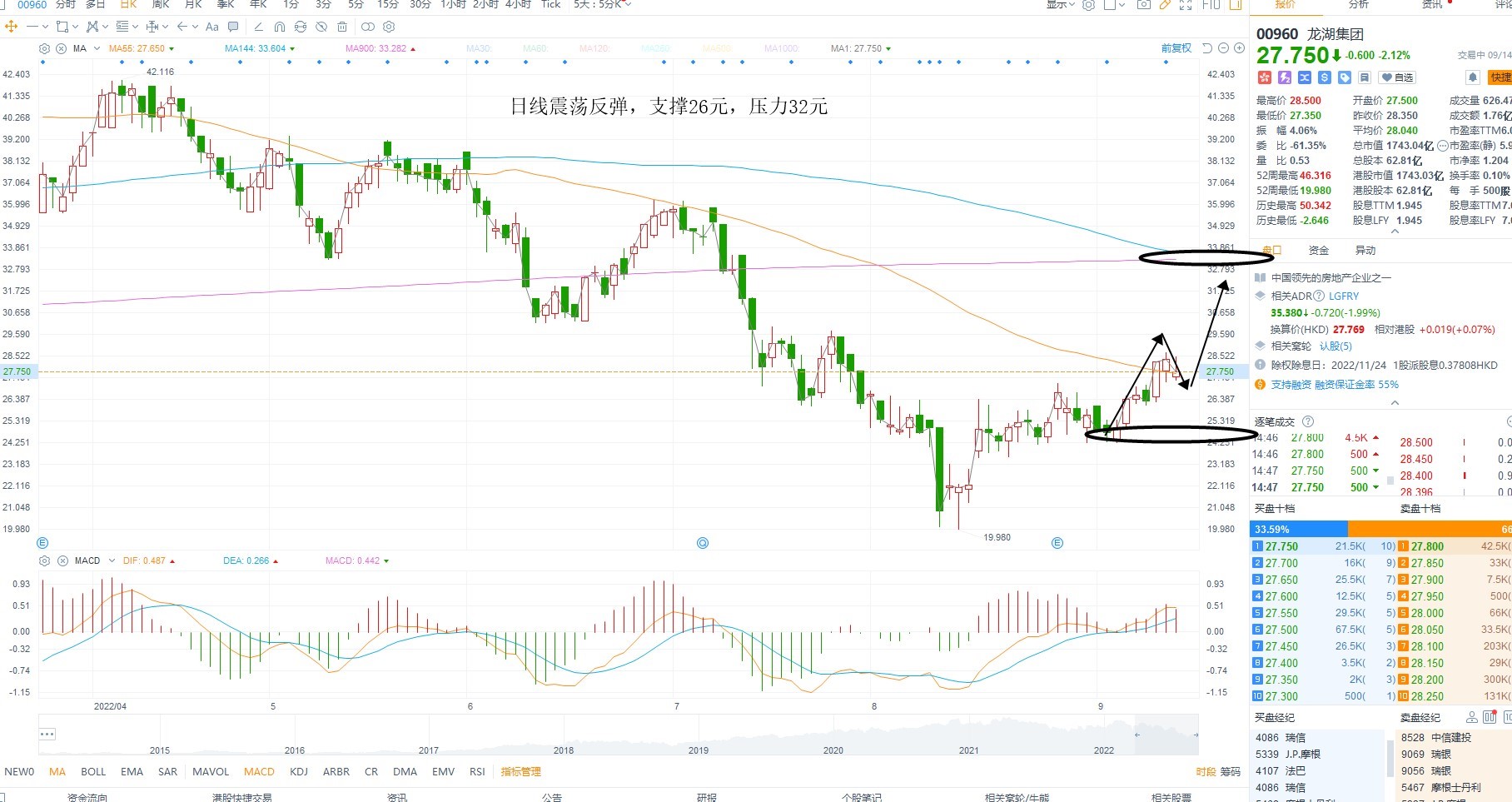1512x802 pixels.
Task: Open the 5天:5分K period dropdown
Action: [x=602, y=4]
